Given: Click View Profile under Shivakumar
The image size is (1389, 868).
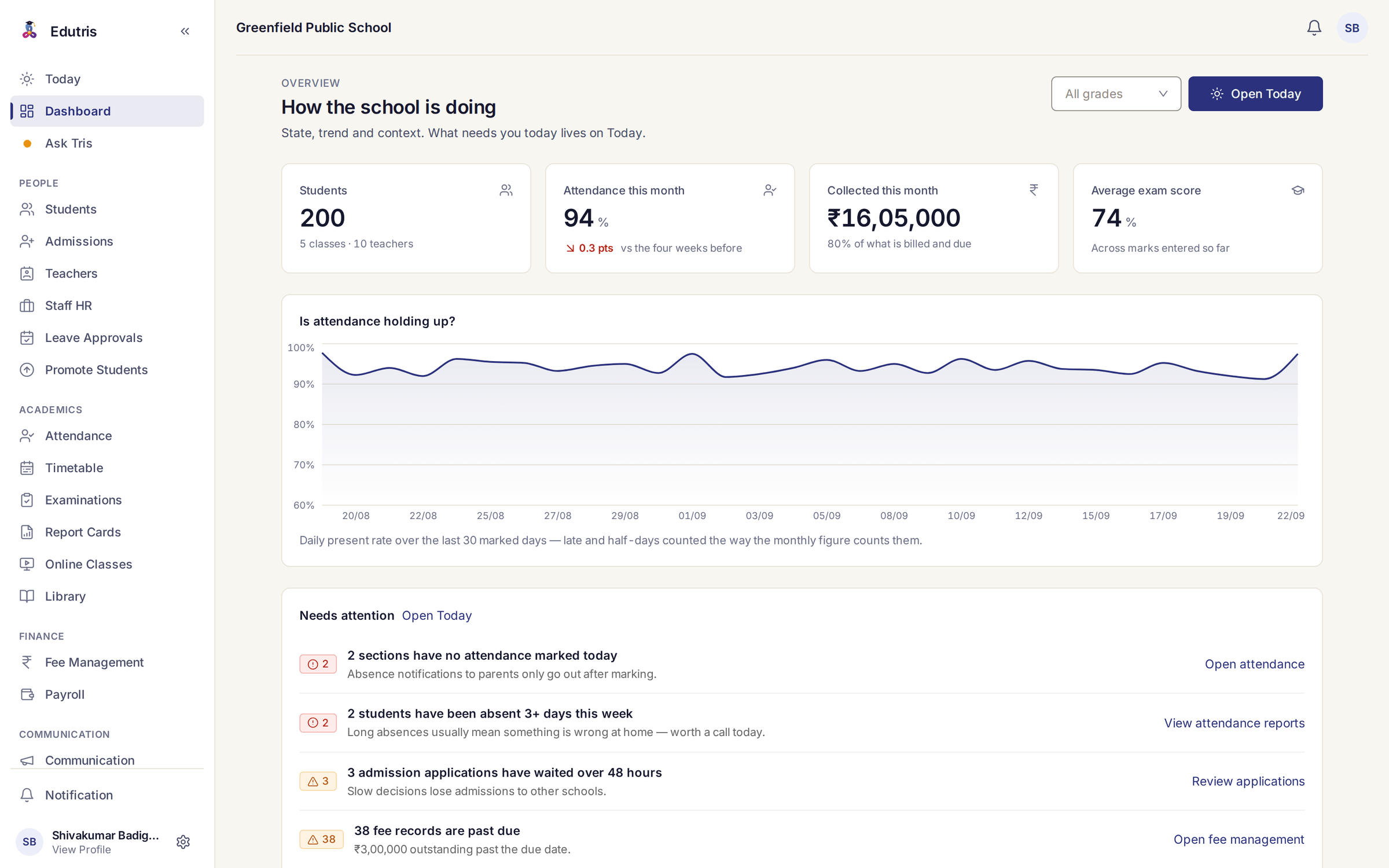Looking at the screenshot, I should [x=82, y=849].
